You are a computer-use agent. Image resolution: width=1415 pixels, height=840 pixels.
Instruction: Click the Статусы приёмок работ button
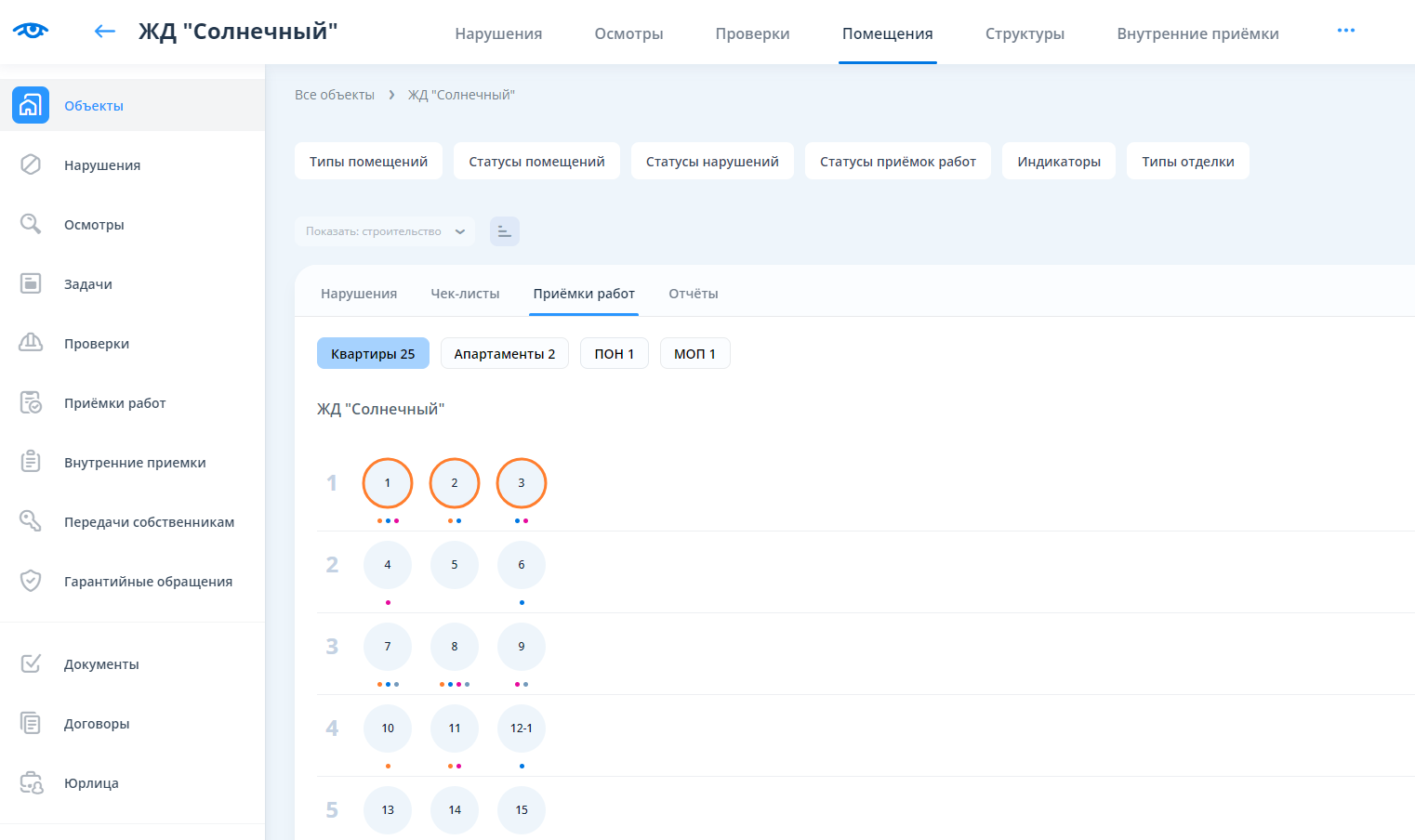tap(897, 161)
